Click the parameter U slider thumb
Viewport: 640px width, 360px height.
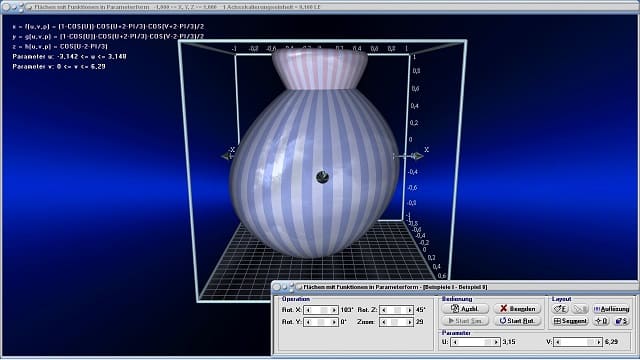[x=488, y=342]
